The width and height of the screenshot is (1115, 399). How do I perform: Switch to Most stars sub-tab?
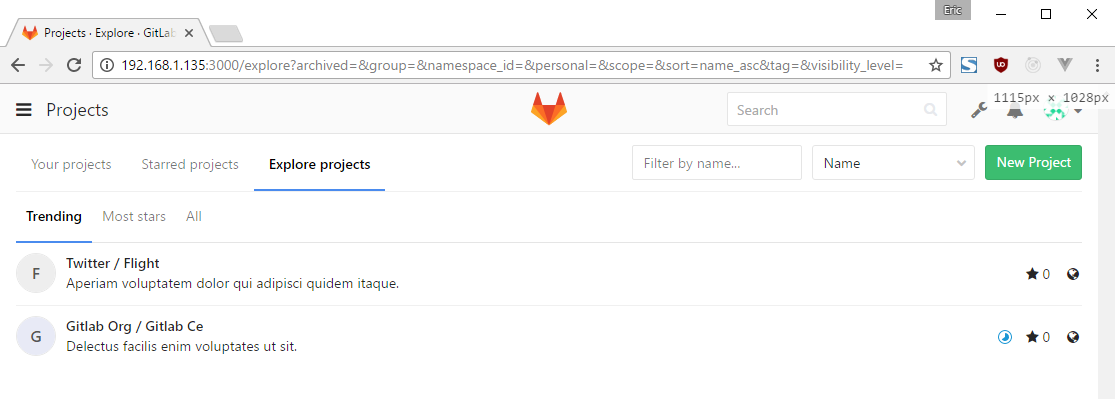tap(134, 216)
